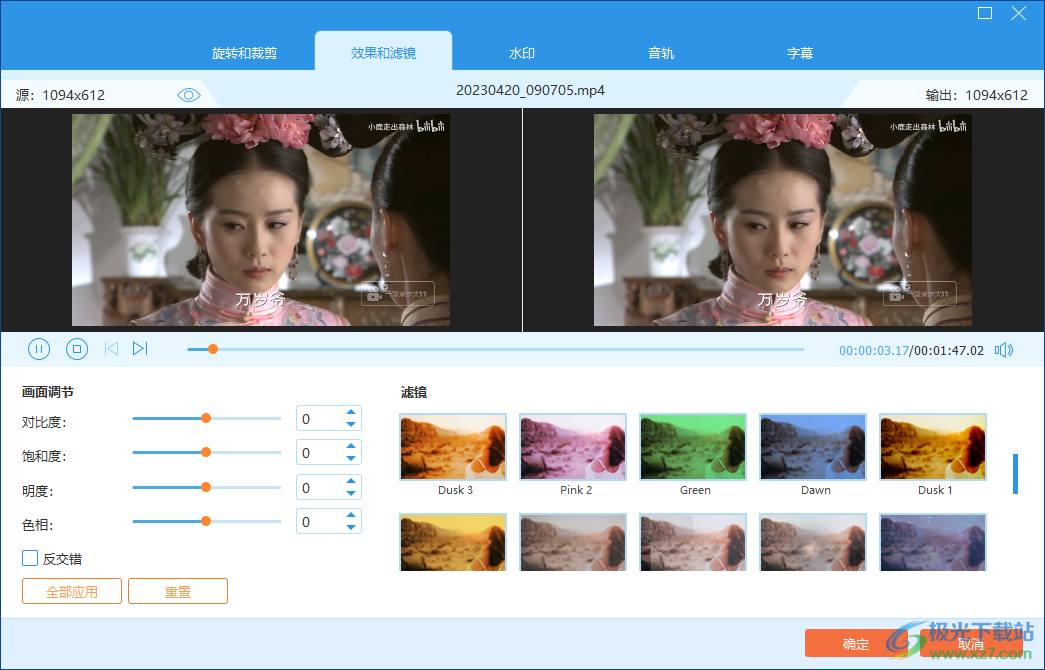Image resolution: width=1045 pixels, height=670 pixels.
Task: Decrease 对比度 value with down arrow
Action: click(x=351, y=424)
